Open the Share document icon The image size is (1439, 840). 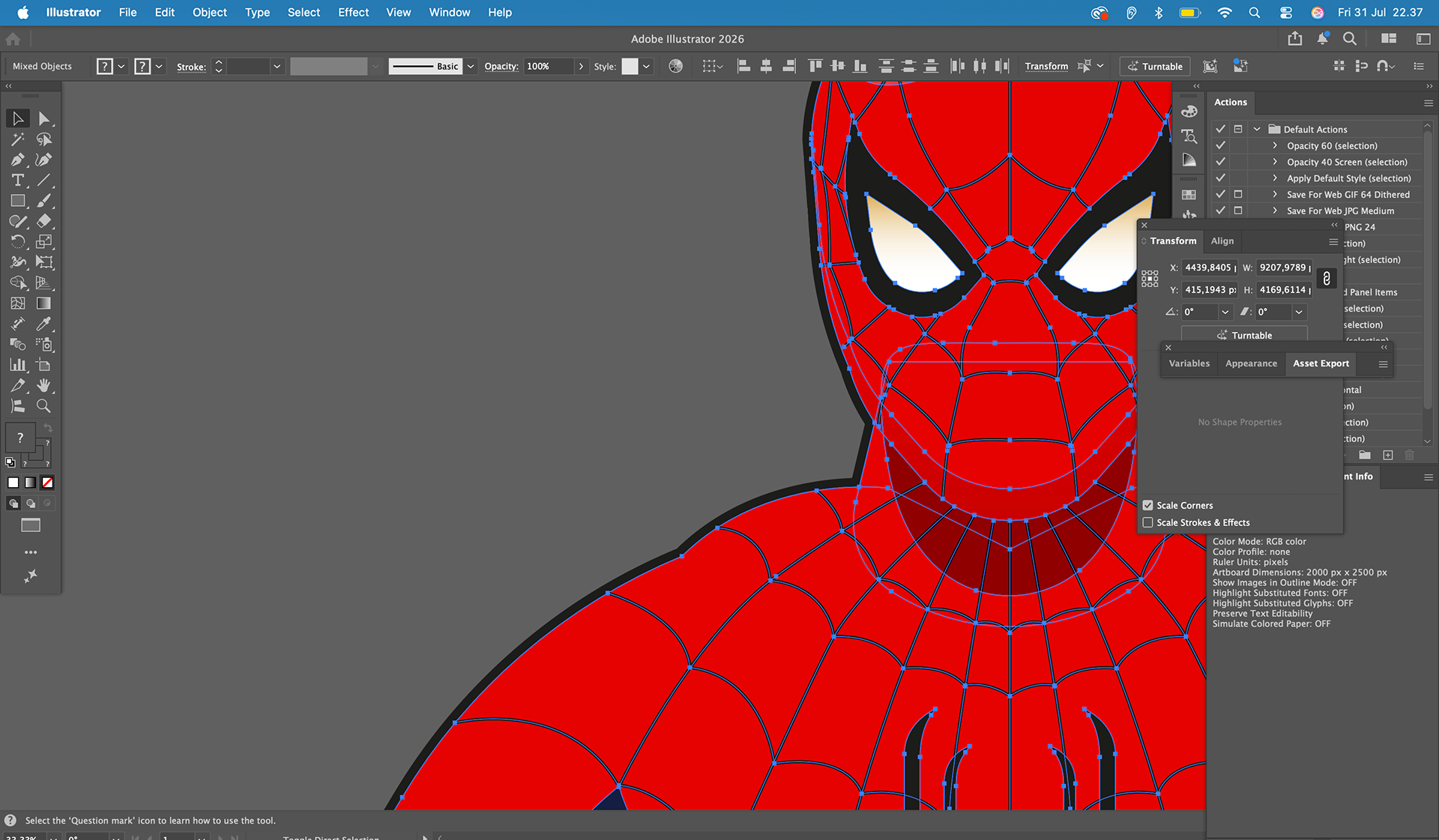1294,39
